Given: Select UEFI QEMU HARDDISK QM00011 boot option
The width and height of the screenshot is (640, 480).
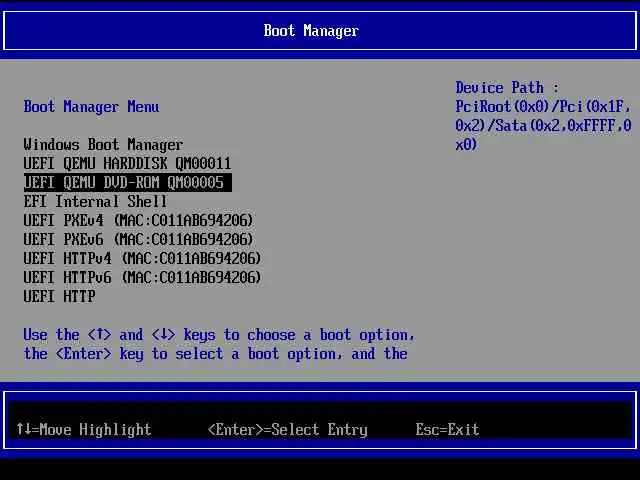Looking at the screenshot, I should point(127,163).
